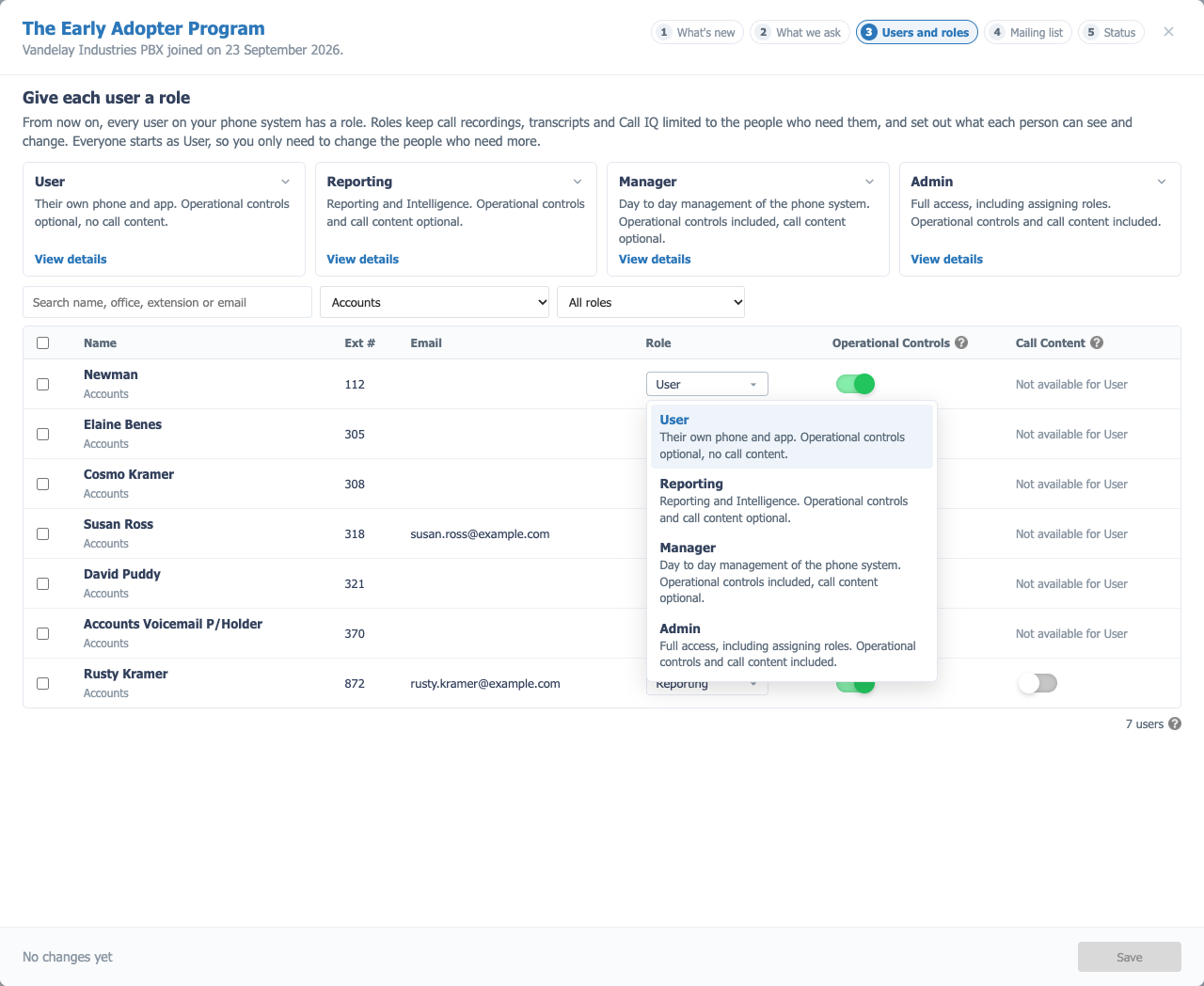Open the What we ask step

tap(800, 32)
